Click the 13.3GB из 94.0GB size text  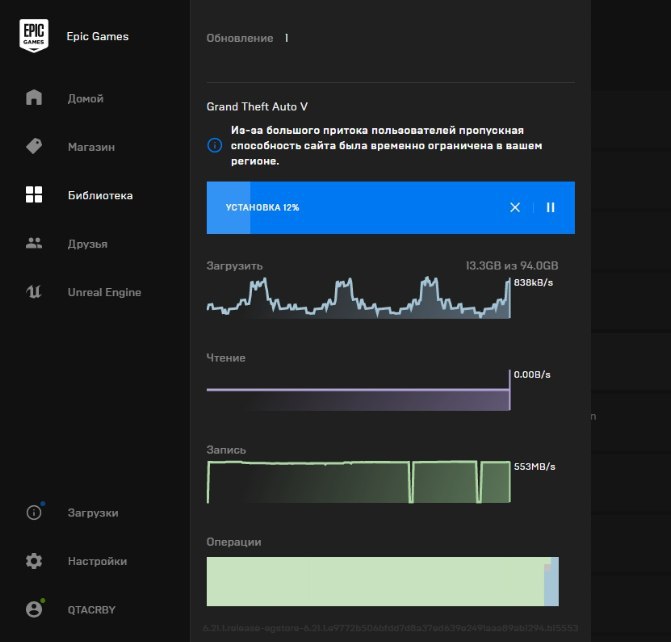pyautogui.click(x=512, y=266)
